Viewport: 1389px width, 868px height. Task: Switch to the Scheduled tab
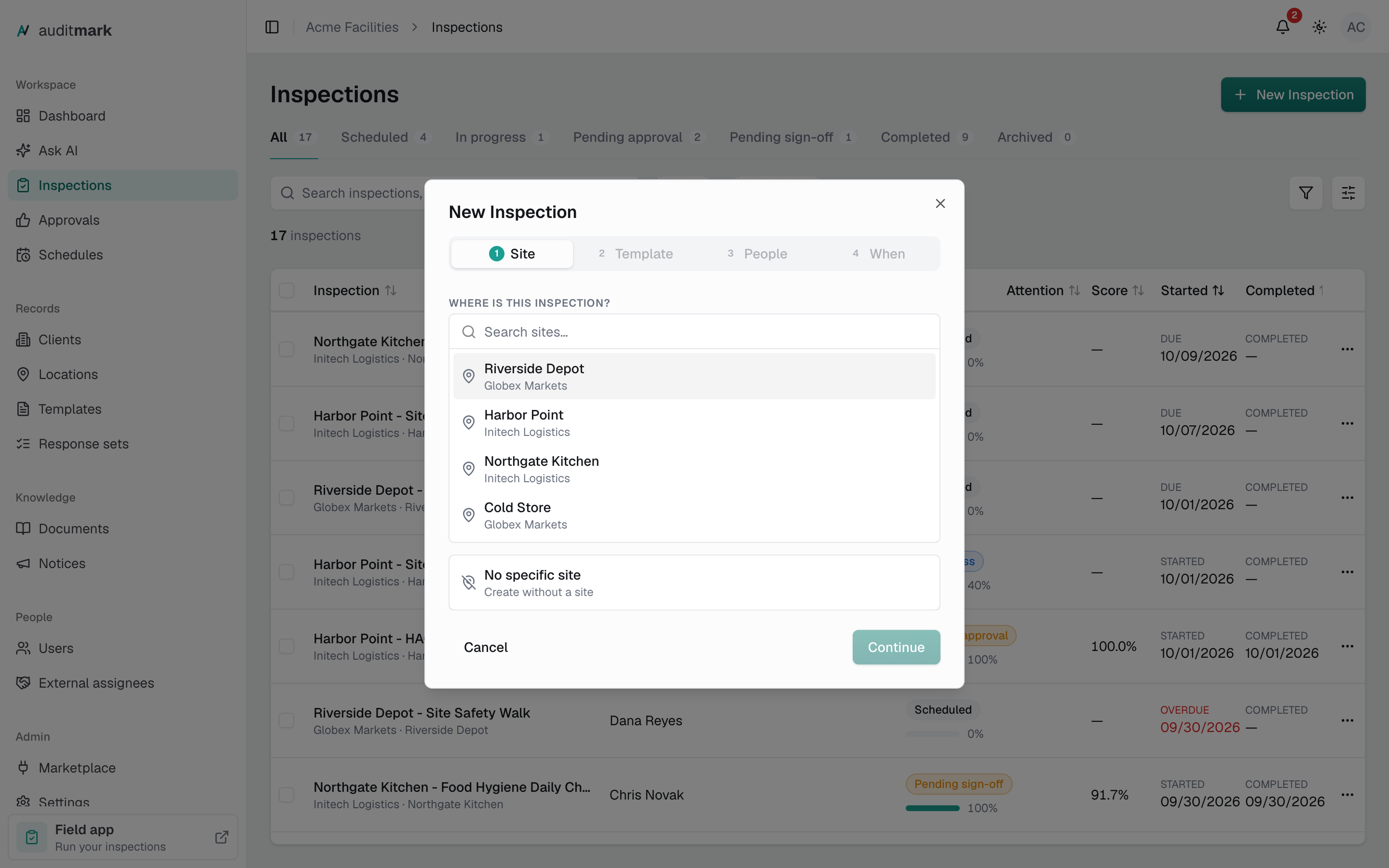coord(385,137)
